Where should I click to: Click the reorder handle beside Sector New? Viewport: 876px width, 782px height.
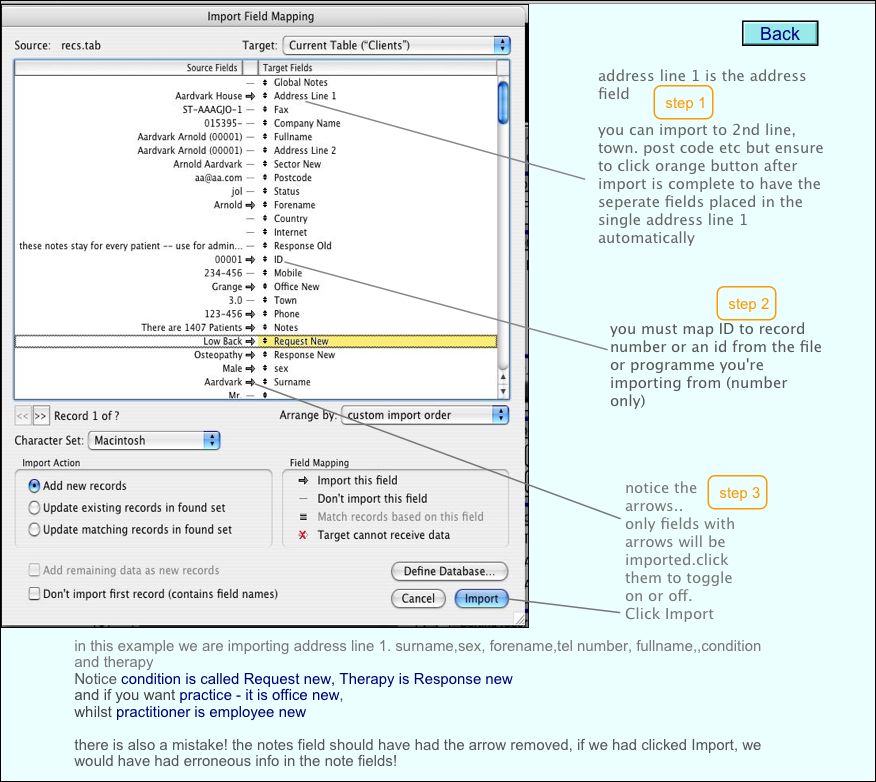tap(265, 164)
